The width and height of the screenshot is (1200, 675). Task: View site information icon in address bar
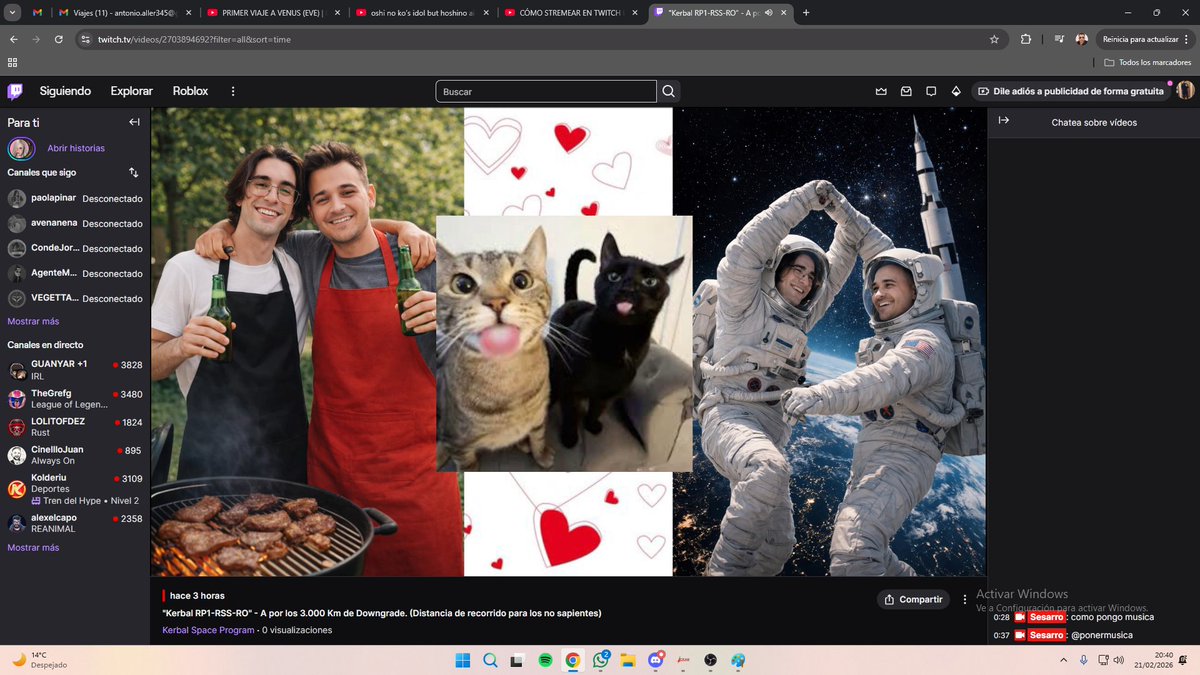tap(86, 39)
